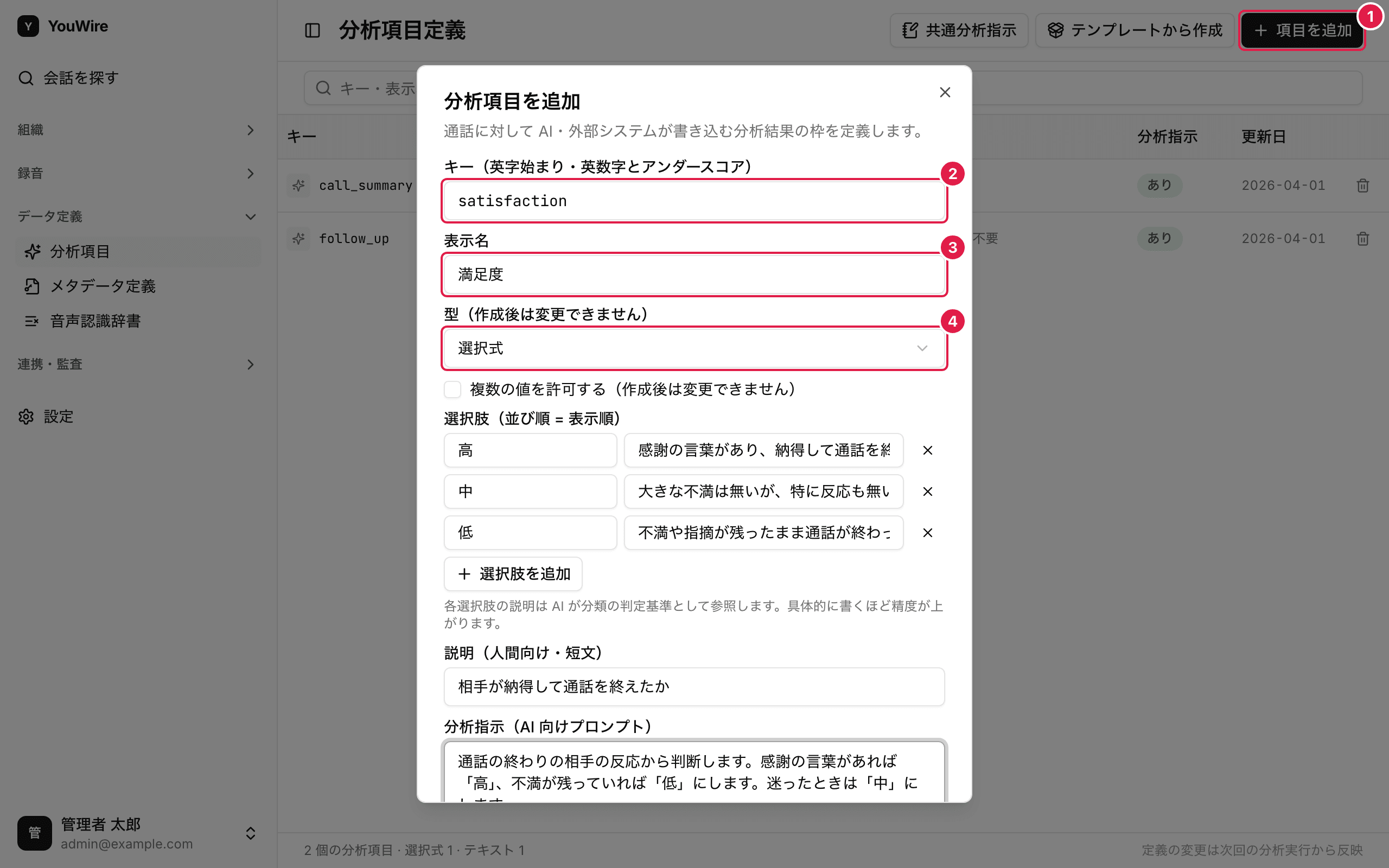The width and height of the screenshot is (1389, 868).
Task: Edit description of the 高 option
Action: (x=764, y=451)
